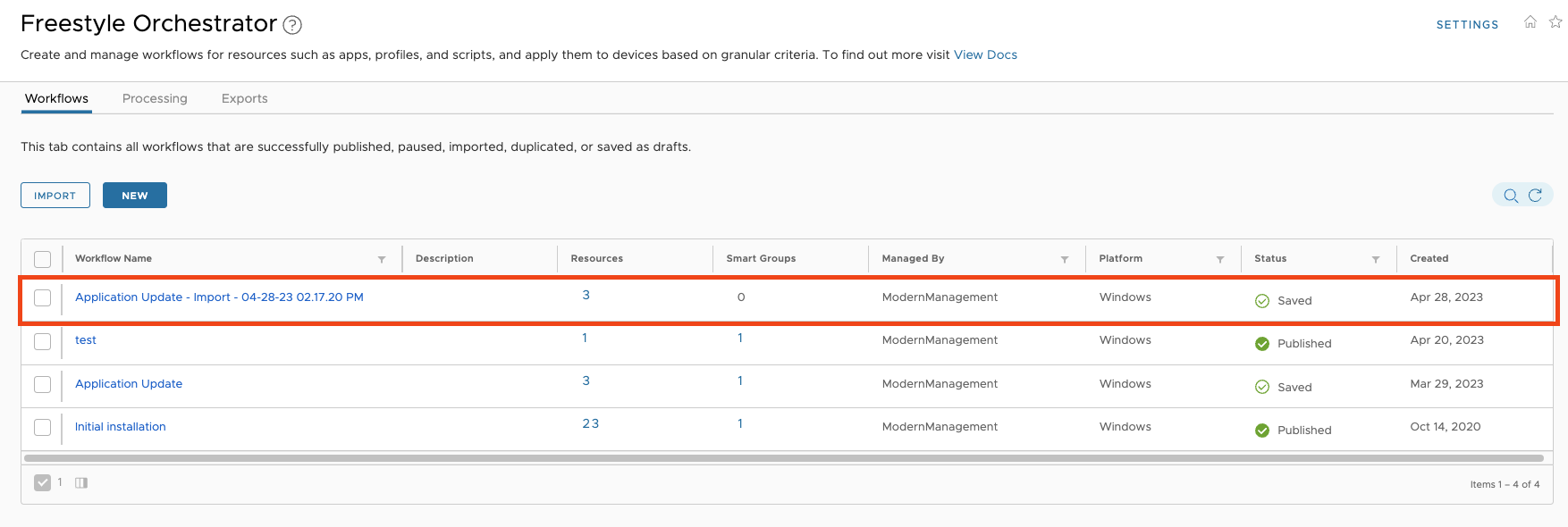Click the IMPORT button

[55, 196]
